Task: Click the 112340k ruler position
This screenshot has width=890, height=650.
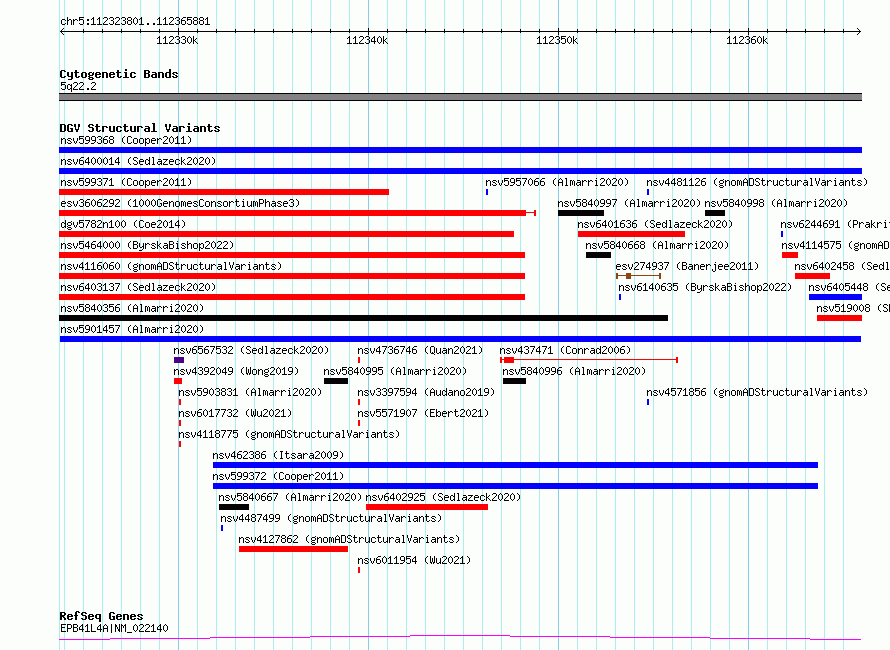Action: (367, 40)
